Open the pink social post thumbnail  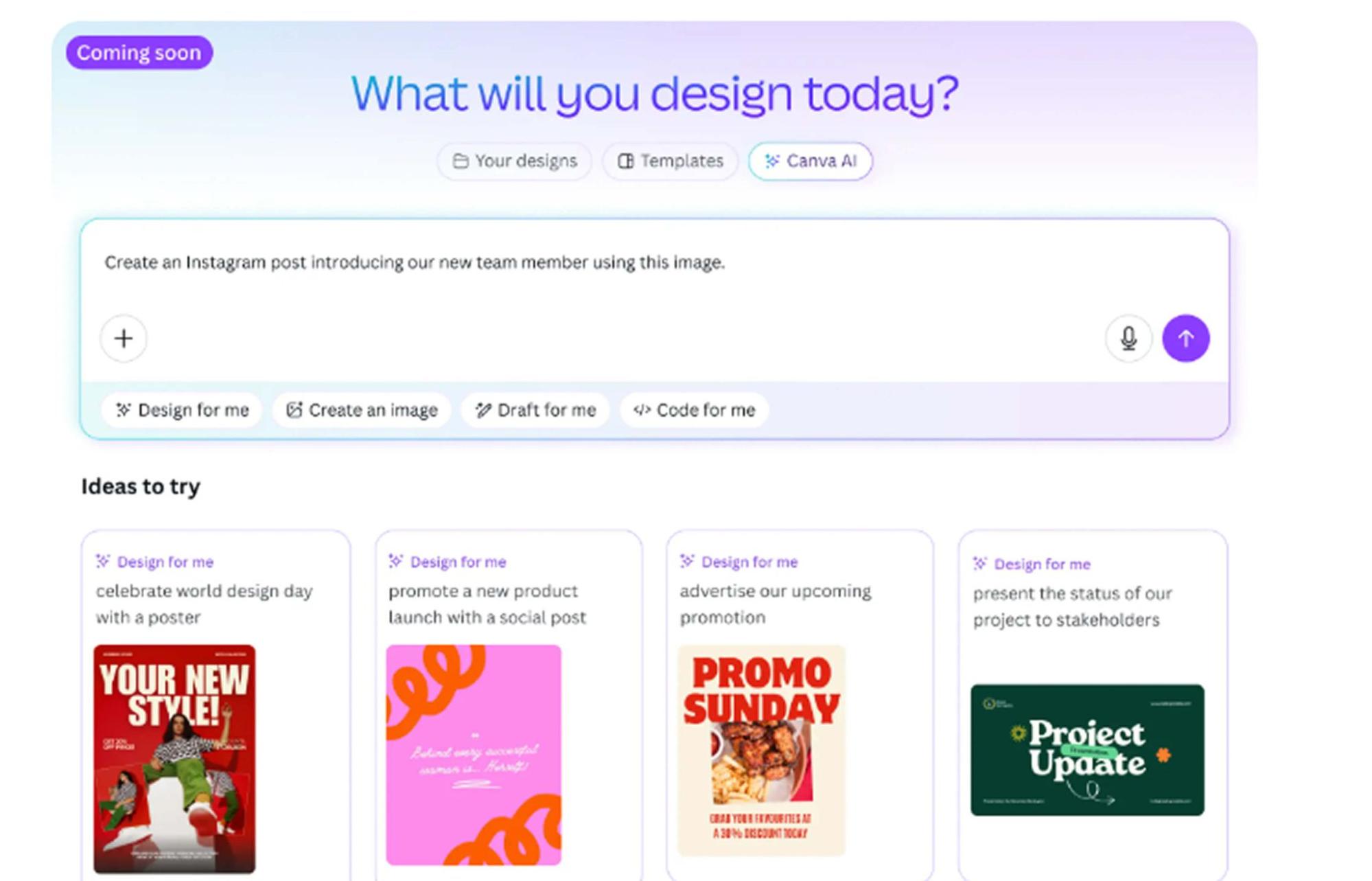[474, 755]
